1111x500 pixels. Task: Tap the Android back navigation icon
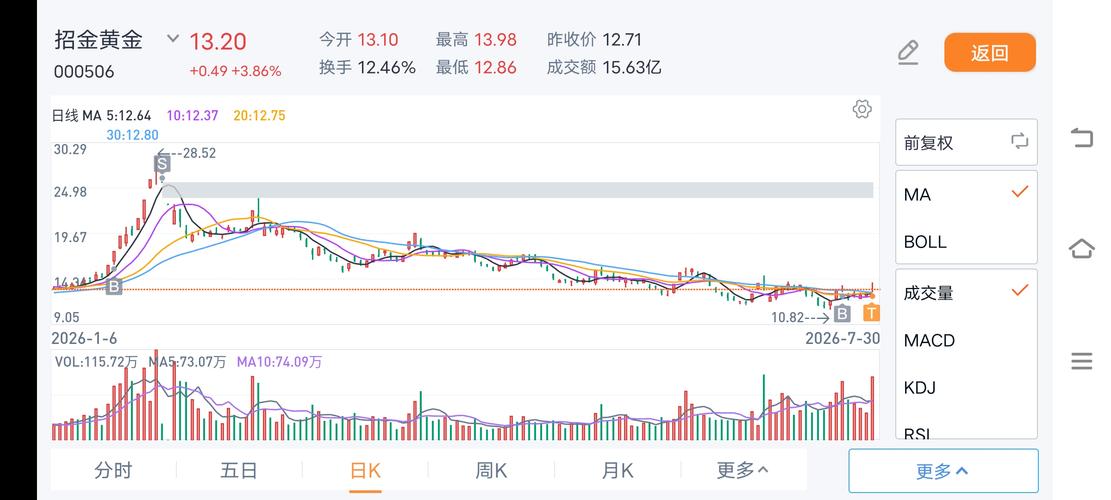pos(1081,137)
